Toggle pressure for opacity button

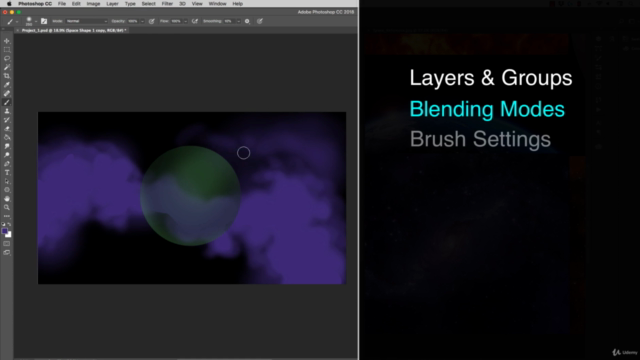[x=152, y=21]
